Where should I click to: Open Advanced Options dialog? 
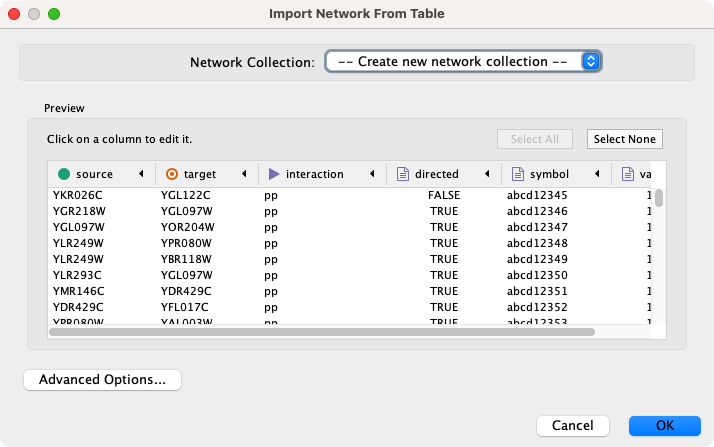(x=102, y=380)
